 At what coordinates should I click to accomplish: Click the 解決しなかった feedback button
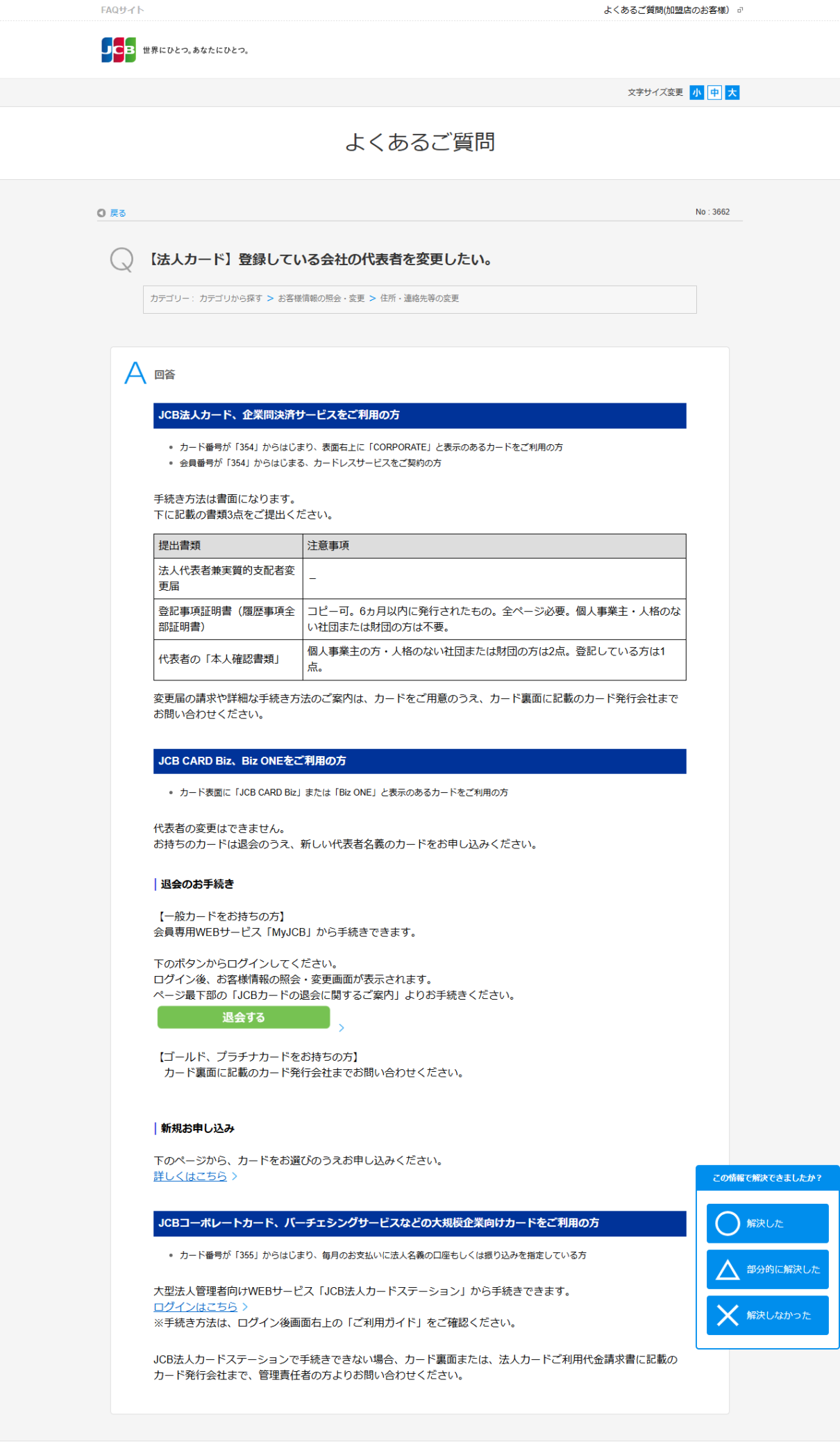pyautogui.click(x=768, y=1315)
